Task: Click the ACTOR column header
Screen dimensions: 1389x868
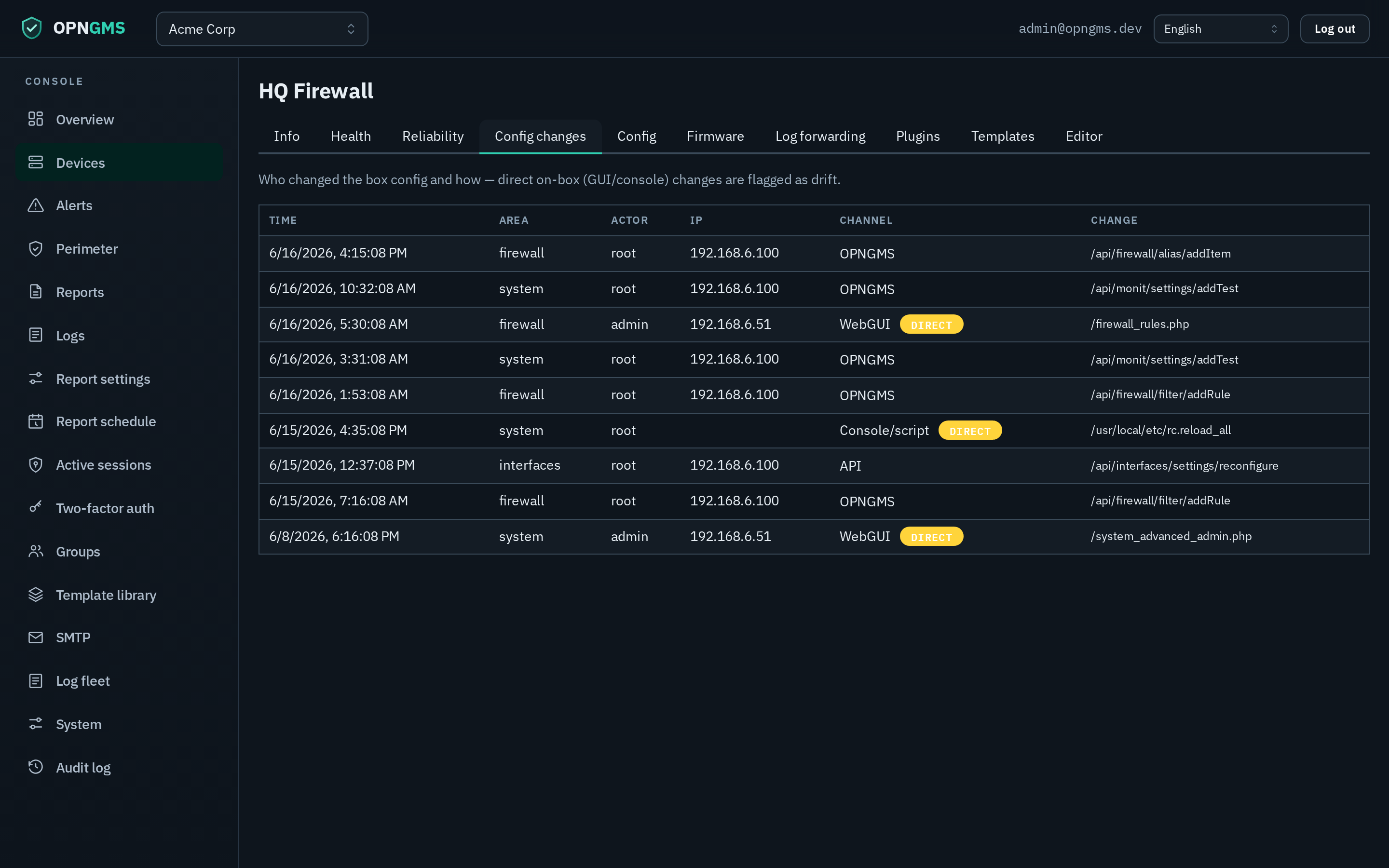Action: 629,220
